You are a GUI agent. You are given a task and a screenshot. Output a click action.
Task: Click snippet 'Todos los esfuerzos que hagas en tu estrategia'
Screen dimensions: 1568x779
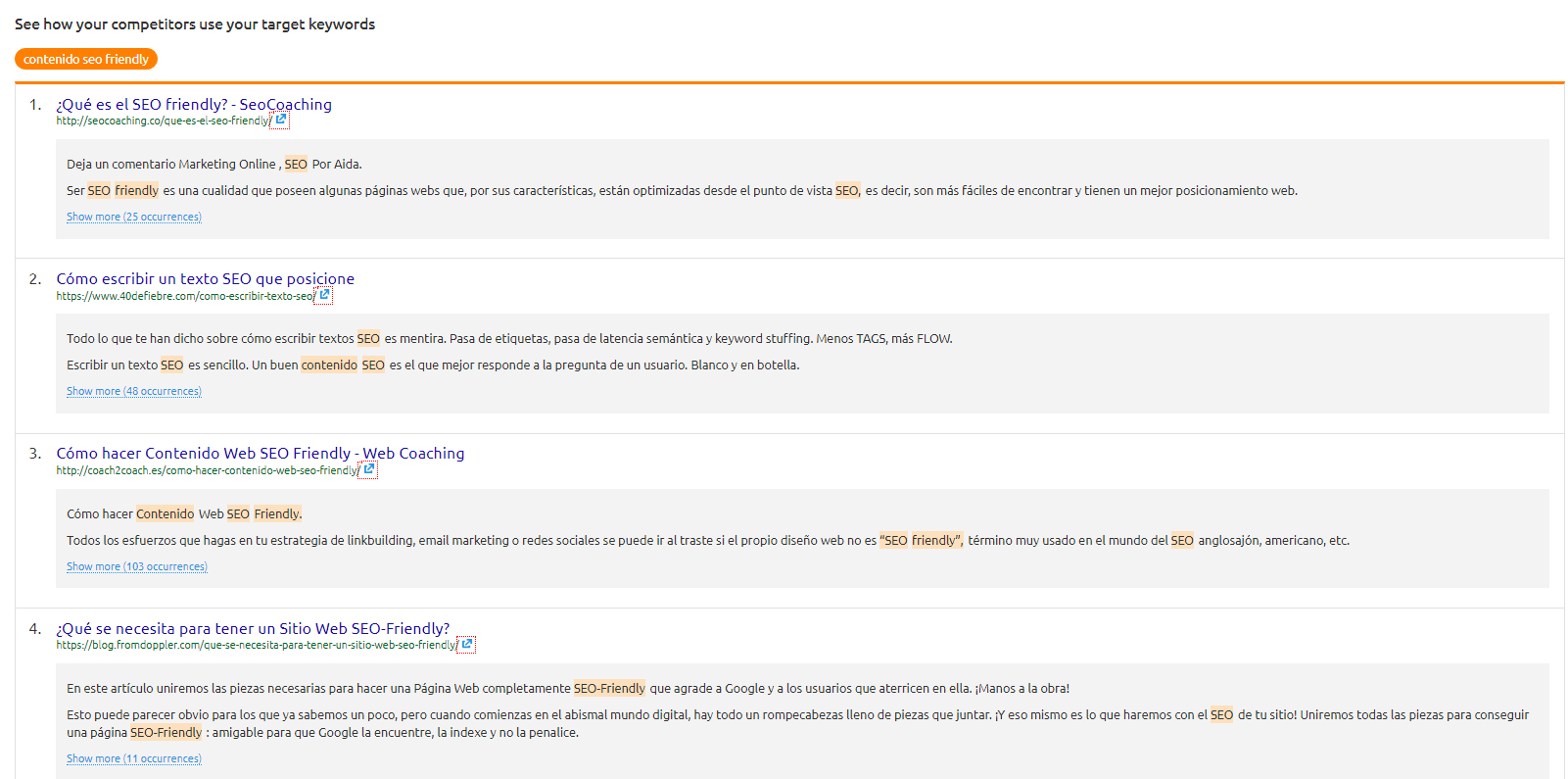click(x=708, y=540)
